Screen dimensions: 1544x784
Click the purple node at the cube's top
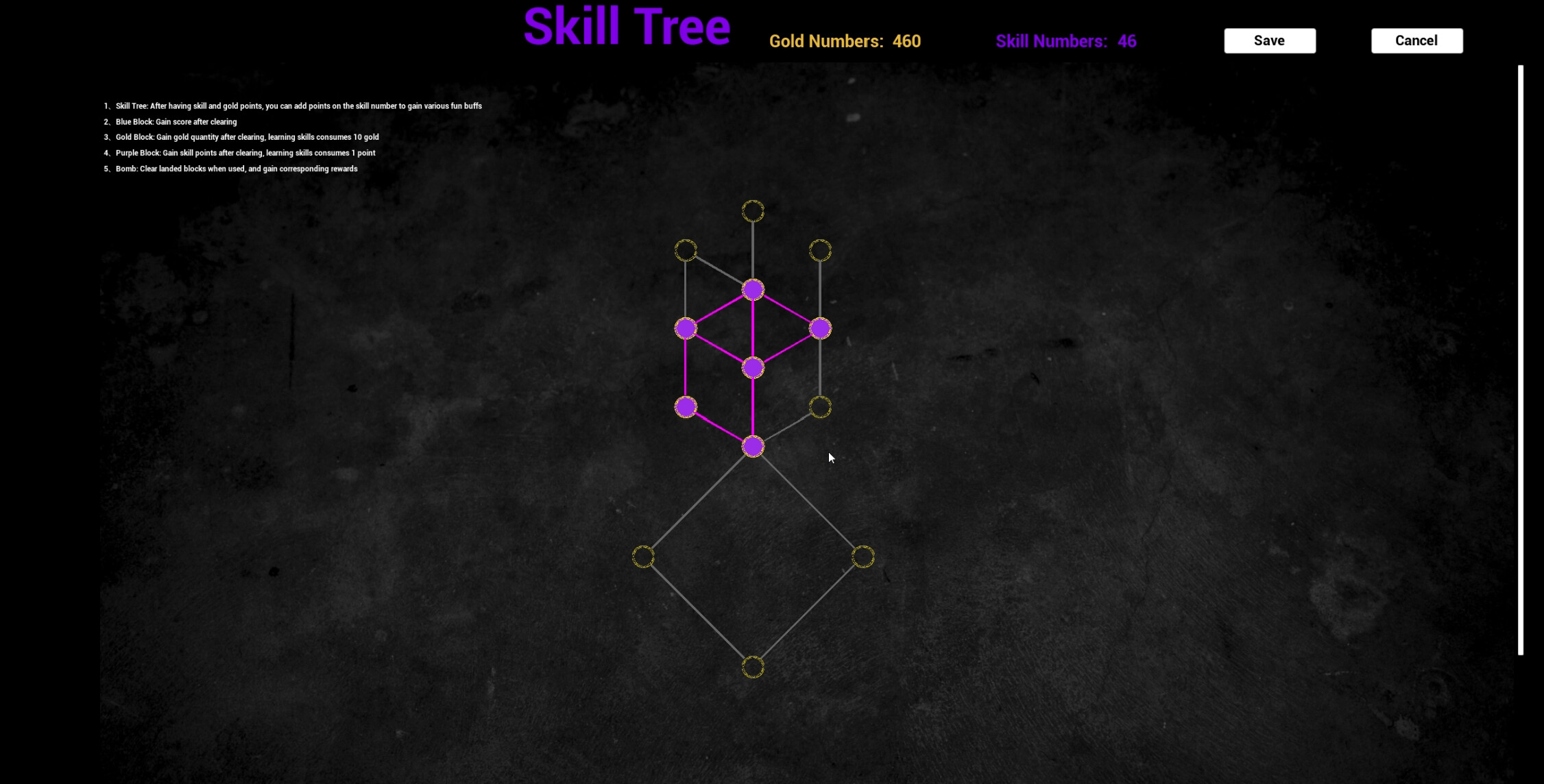[753, 290]
